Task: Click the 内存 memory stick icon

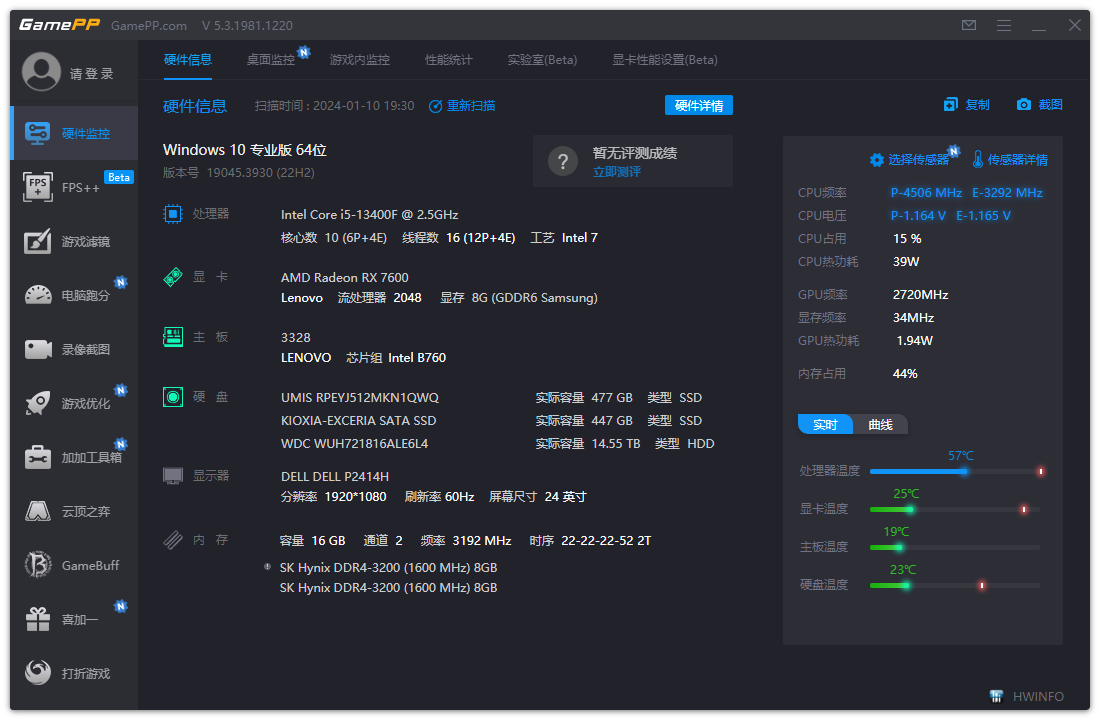Action: click(173, 540)
